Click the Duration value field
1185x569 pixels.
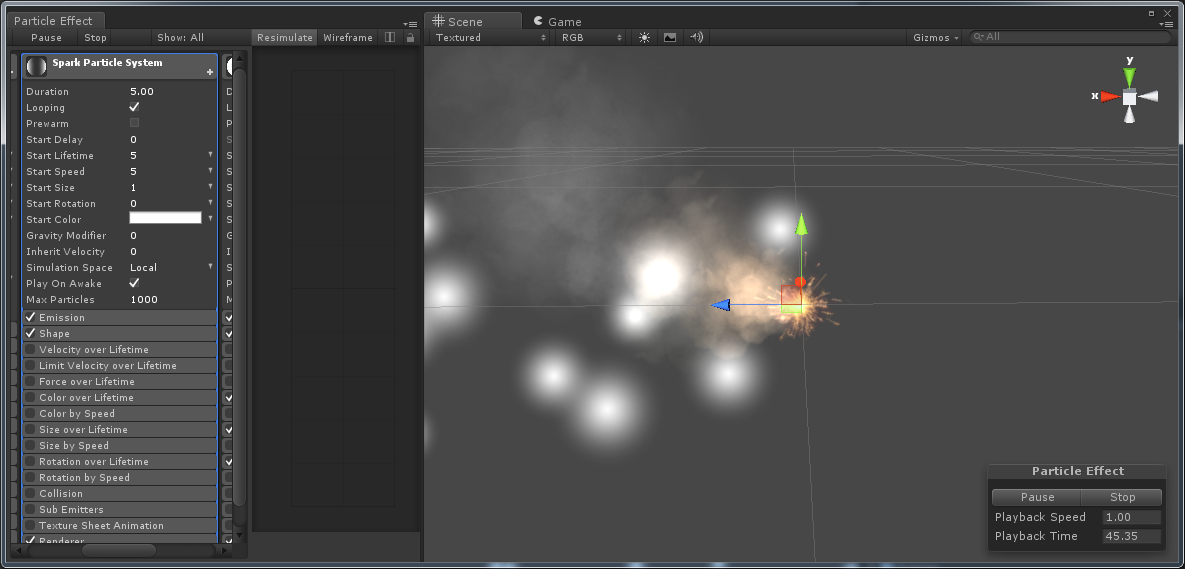point(172,91)
